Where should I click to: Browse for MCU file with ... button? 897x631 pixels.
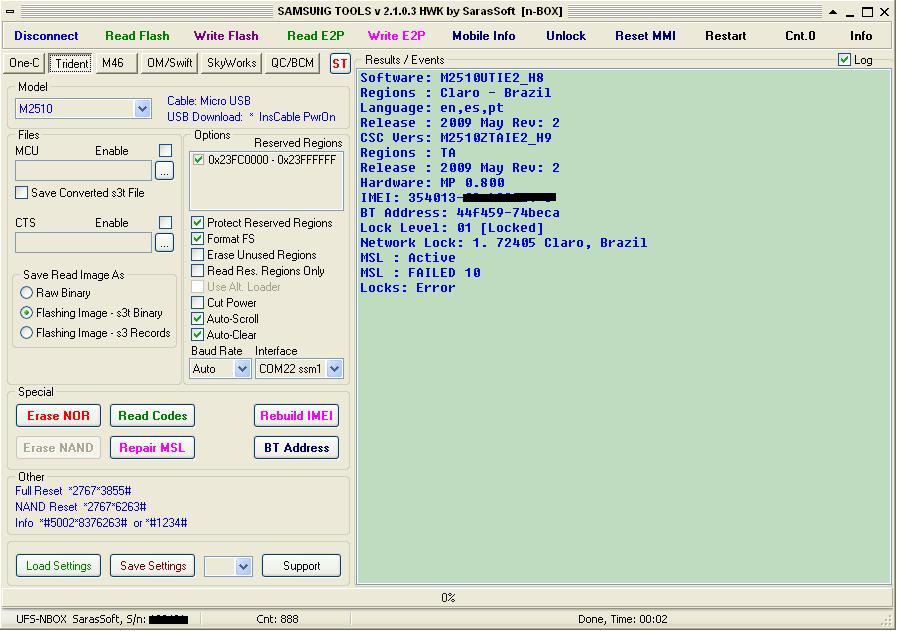pos(164,170)
